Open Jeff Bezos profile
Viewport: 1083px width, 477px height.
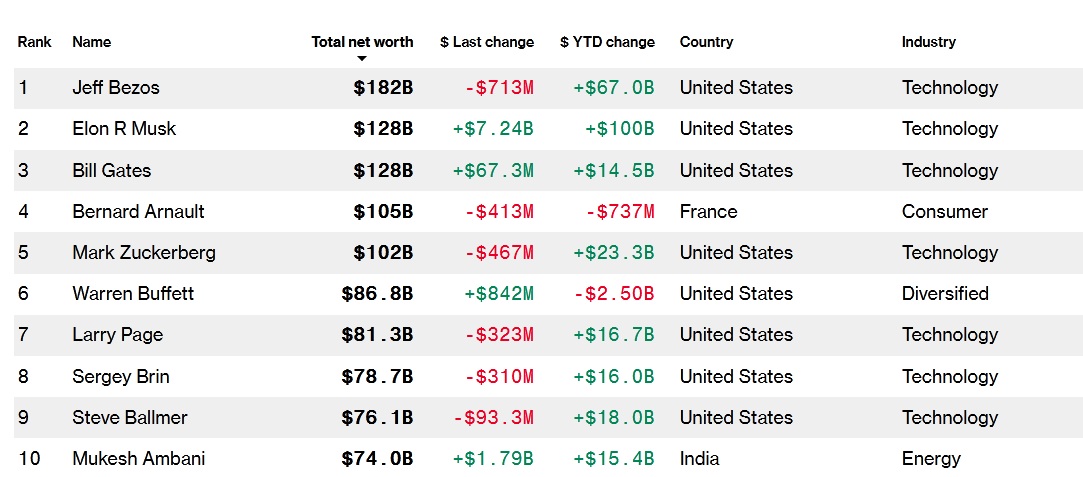pyautogui.click(x=116, y=88)
